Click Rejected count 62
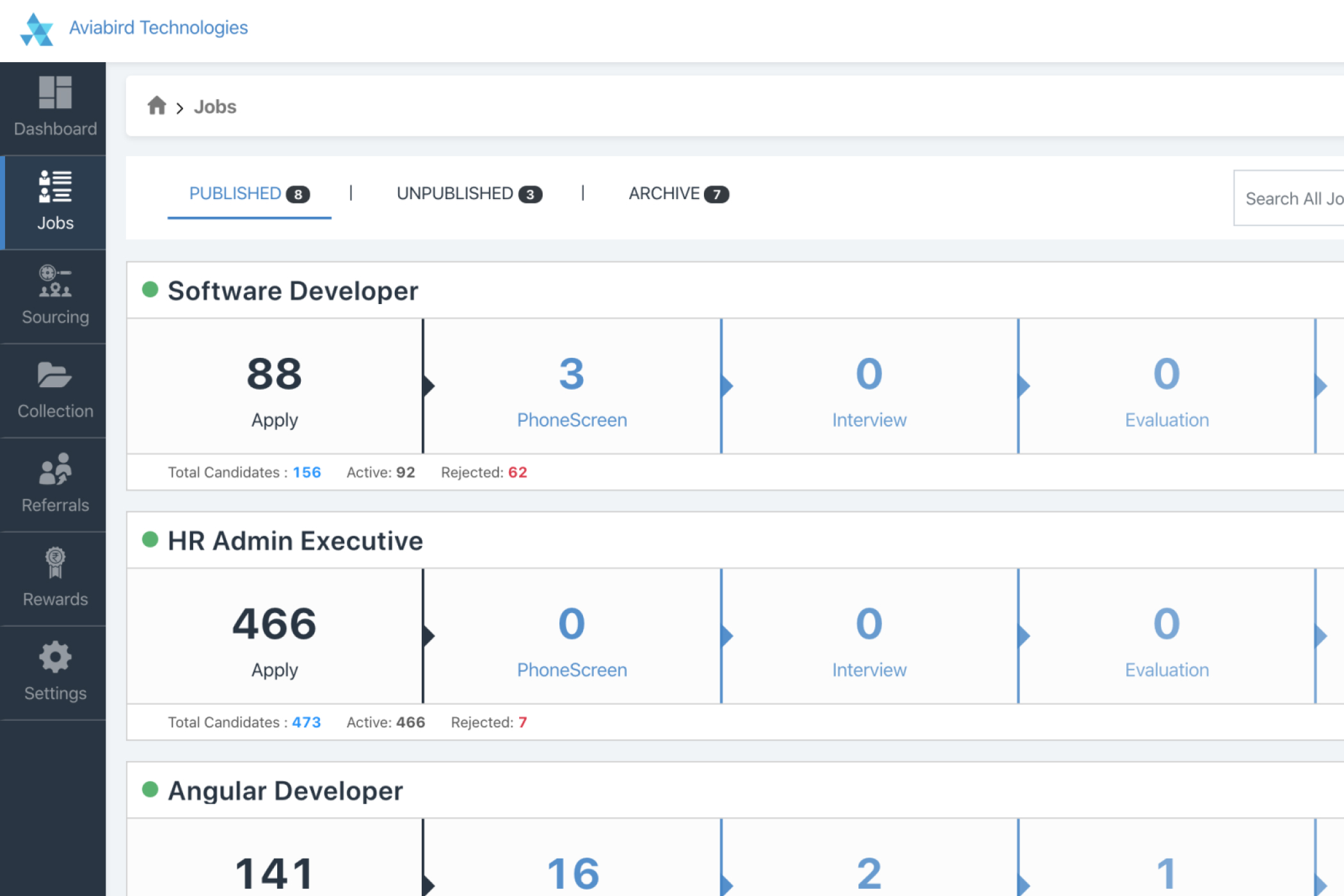Screen dimensions: 1344x896 coord(517,472)
